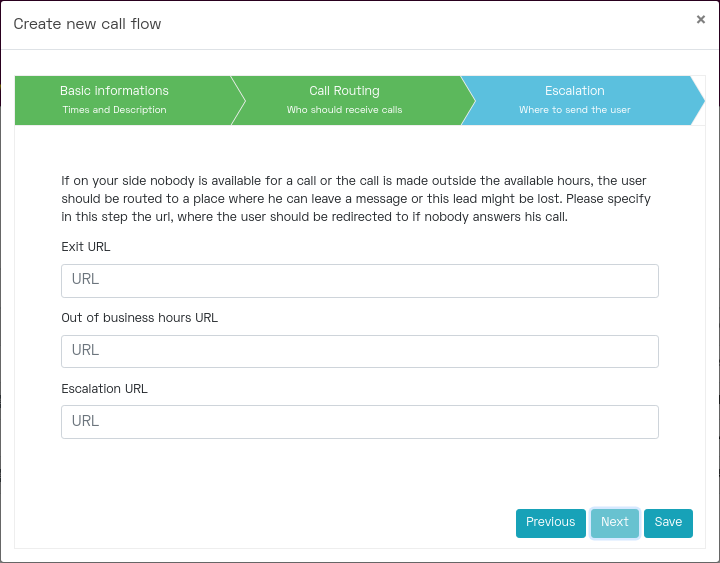
Task: Save the new call flow
Action: point(668,523)
